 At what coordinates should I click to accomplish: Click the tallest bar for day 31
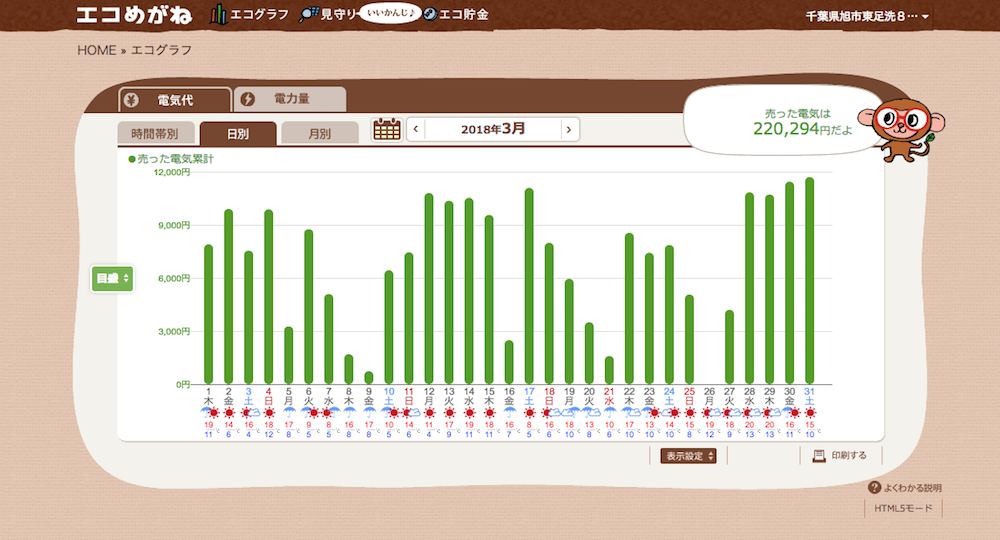tap(809, 281)
